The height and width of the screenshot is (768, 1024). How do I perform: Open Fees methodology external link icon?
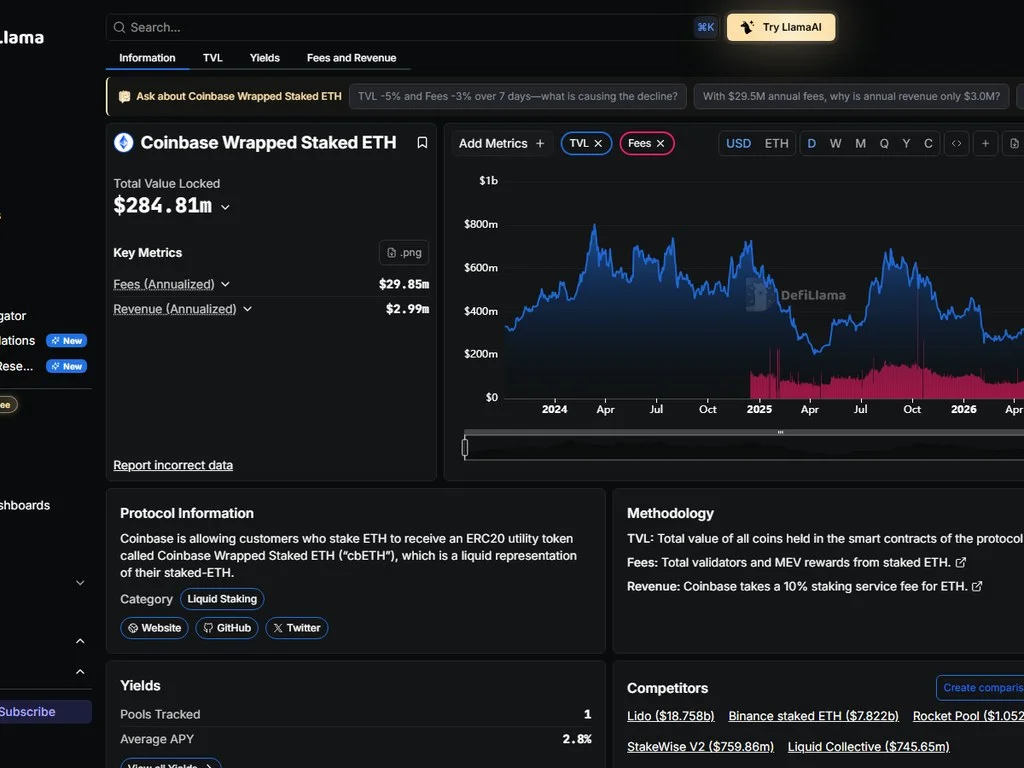click(961, 562)
